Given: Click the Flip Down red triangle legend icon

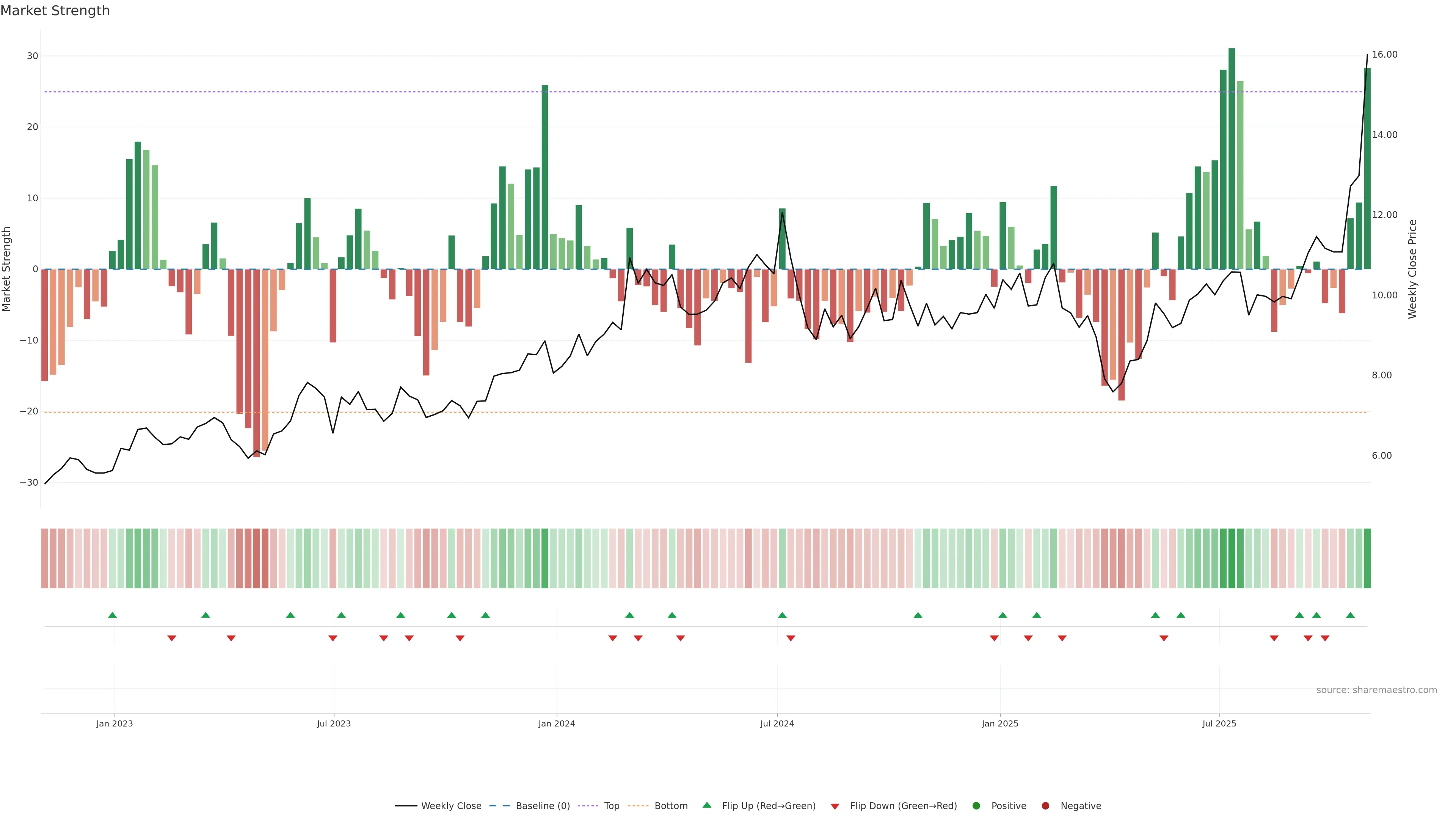Looking at the screenshot, I should [835, 806].
